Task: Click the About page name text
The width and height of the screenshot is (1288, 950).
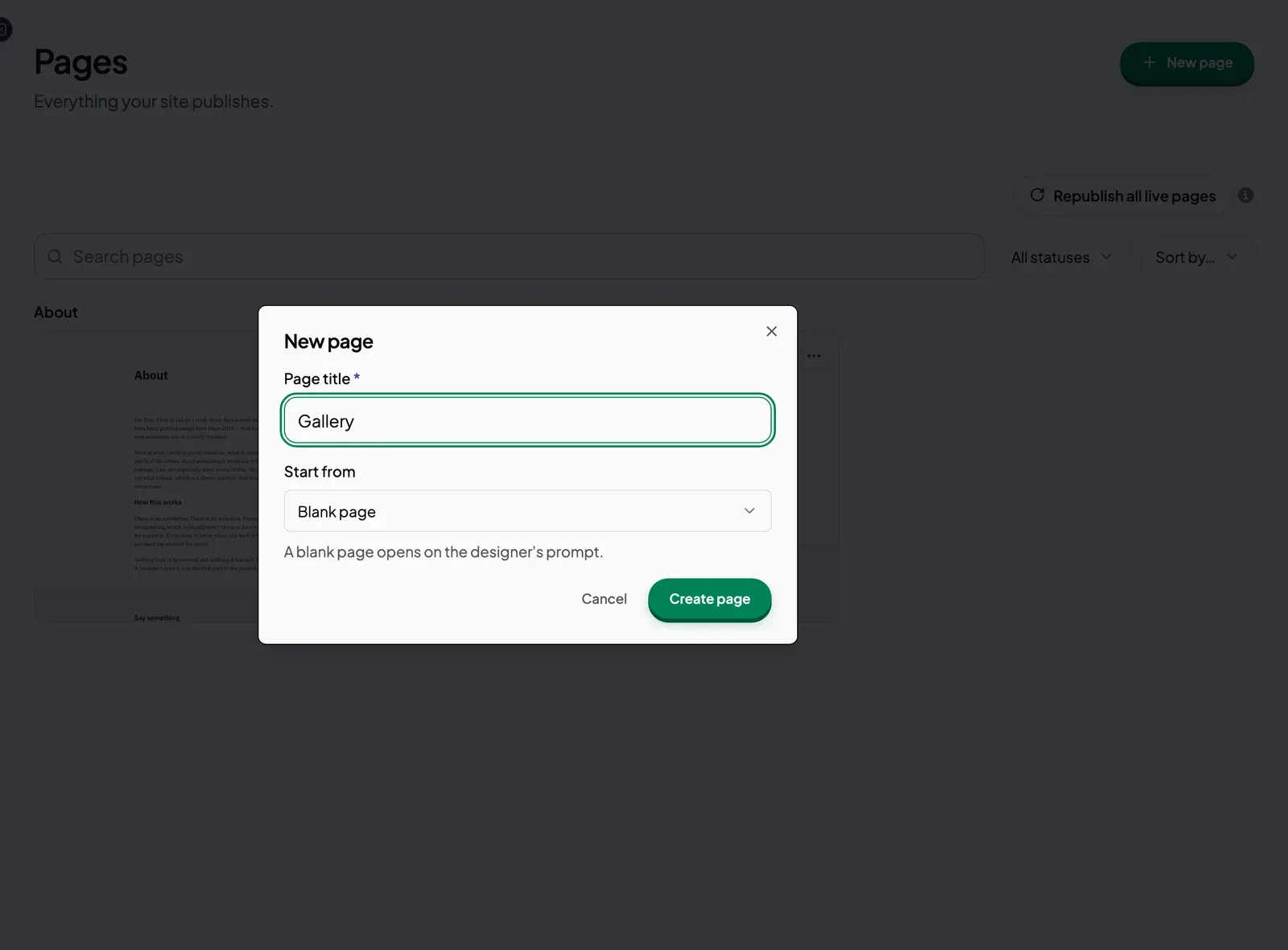Action: (56, 312)
